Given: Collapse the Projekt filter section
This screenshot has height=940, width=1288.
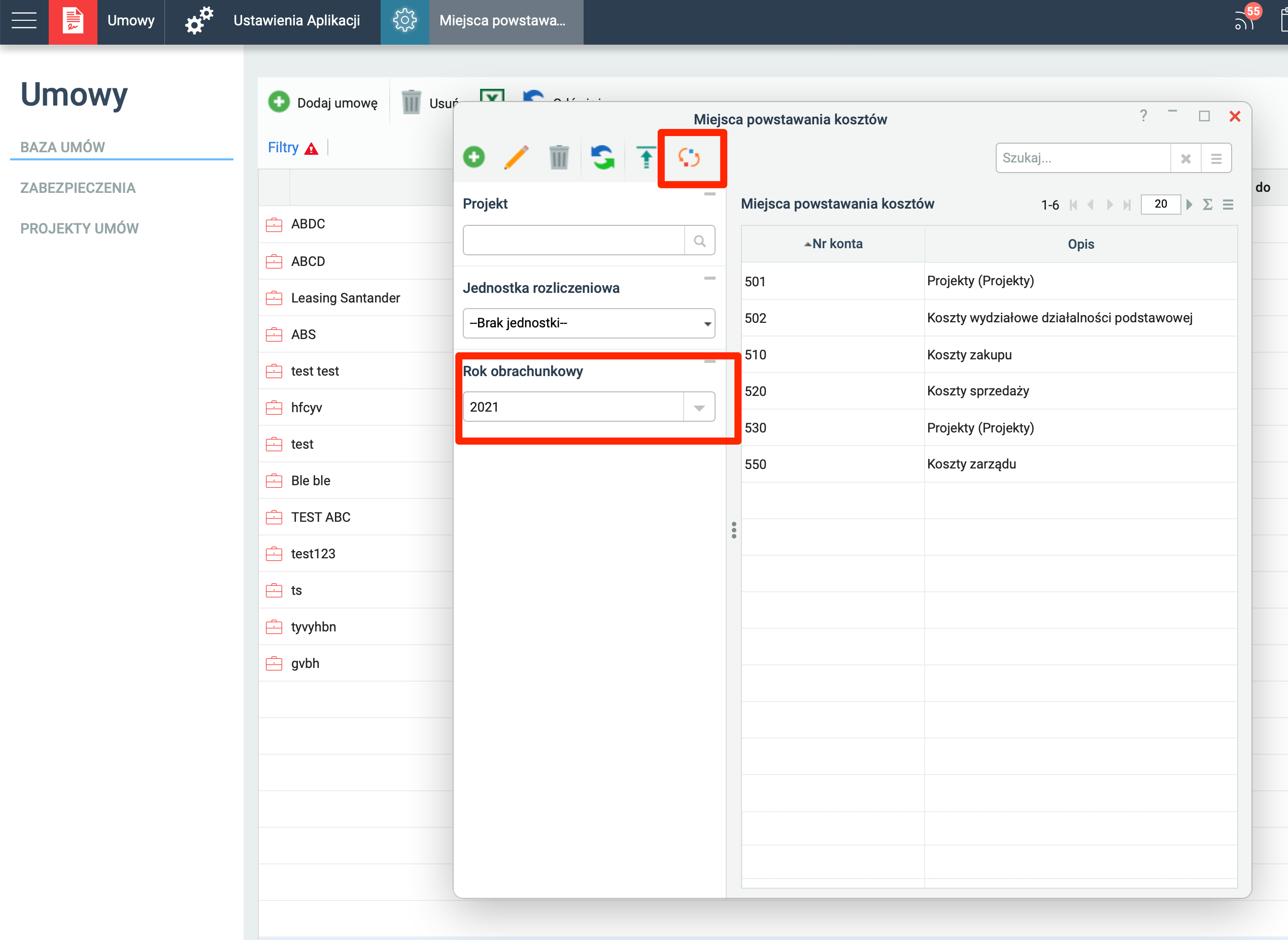Looking at the screenshot, I should 709,194.
